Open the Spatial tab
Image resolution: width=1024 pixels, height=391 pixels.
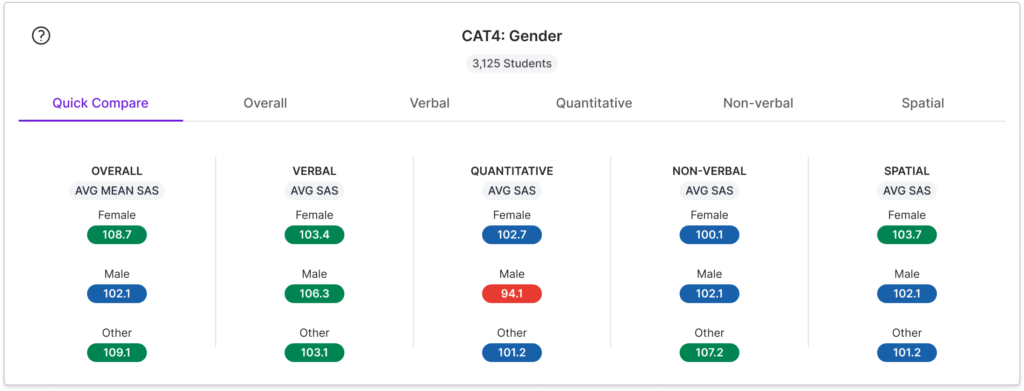tap(923, 103)
